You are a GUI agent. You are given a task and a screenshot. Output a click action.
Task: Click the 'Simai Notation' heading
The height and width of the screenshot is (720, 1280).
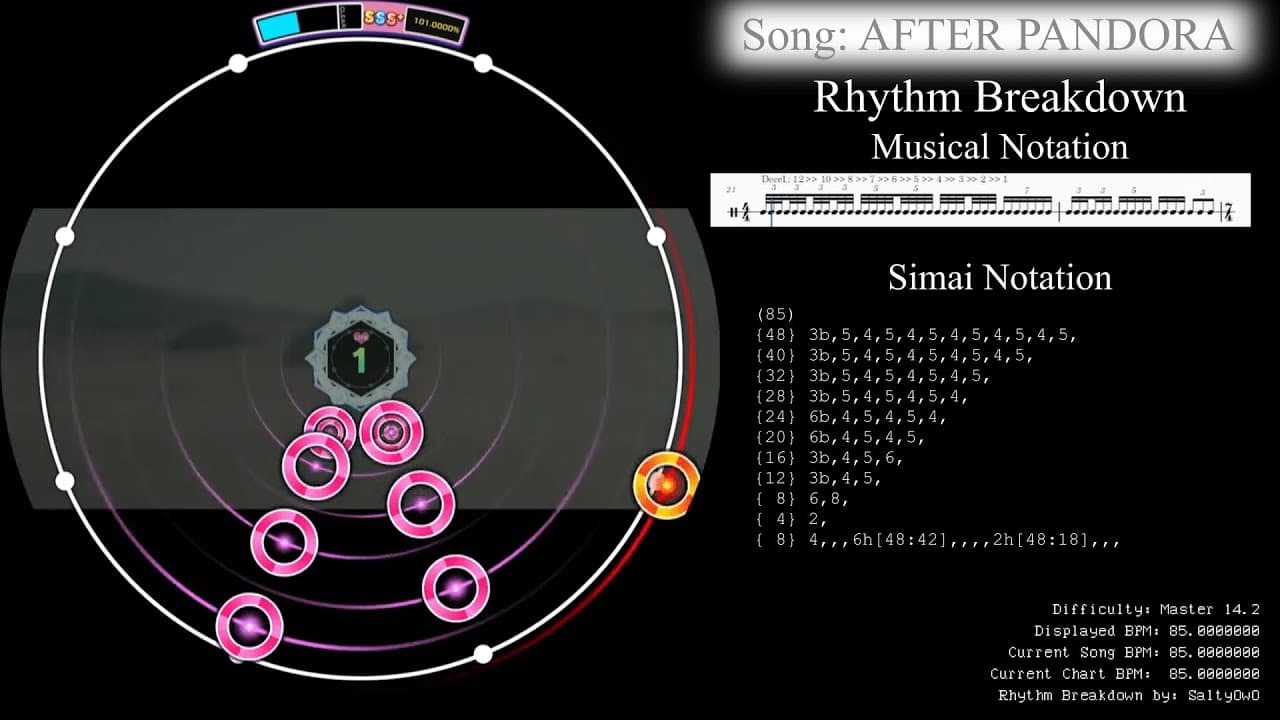pos(1000,277)
